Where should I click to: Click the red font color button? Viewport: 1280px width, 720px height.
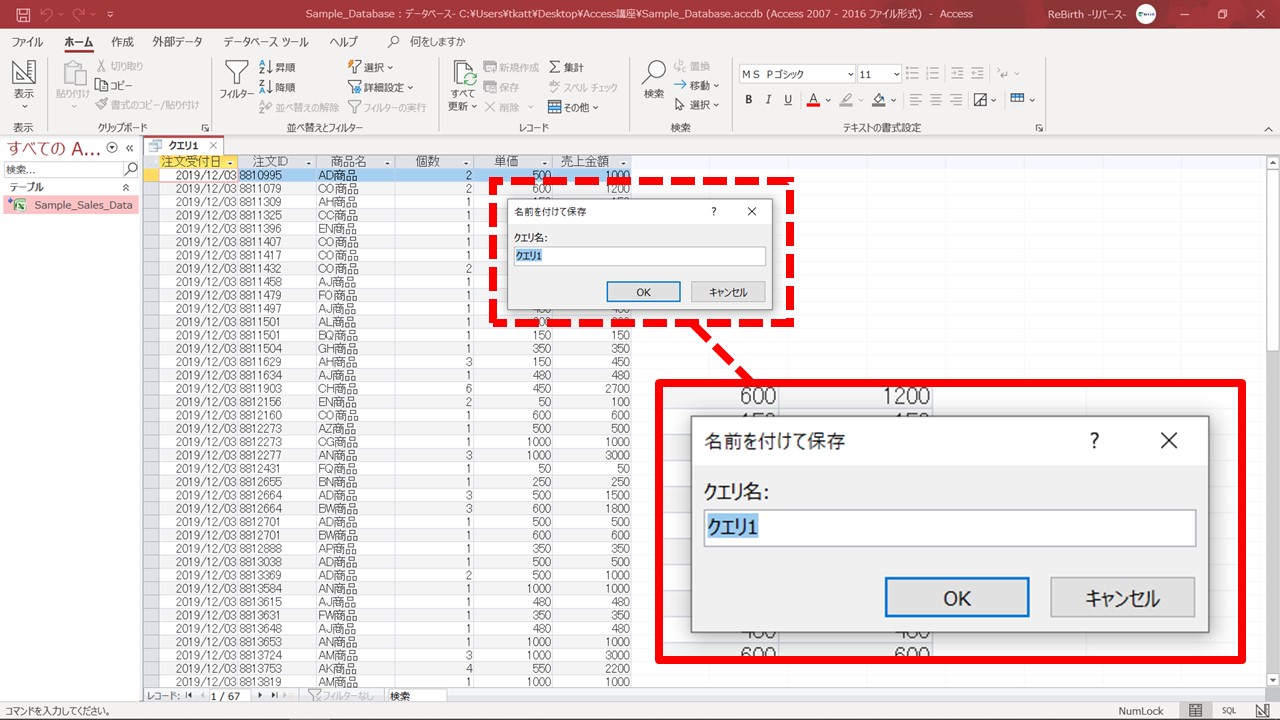813,100
